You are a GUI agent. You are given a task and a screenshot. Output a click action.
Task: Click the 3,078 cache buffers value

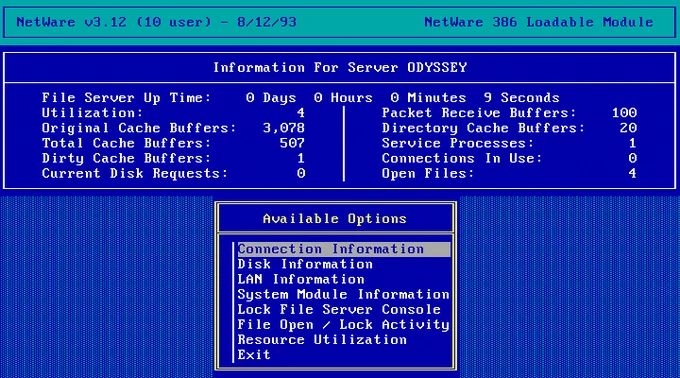click(x=284, y=128)
